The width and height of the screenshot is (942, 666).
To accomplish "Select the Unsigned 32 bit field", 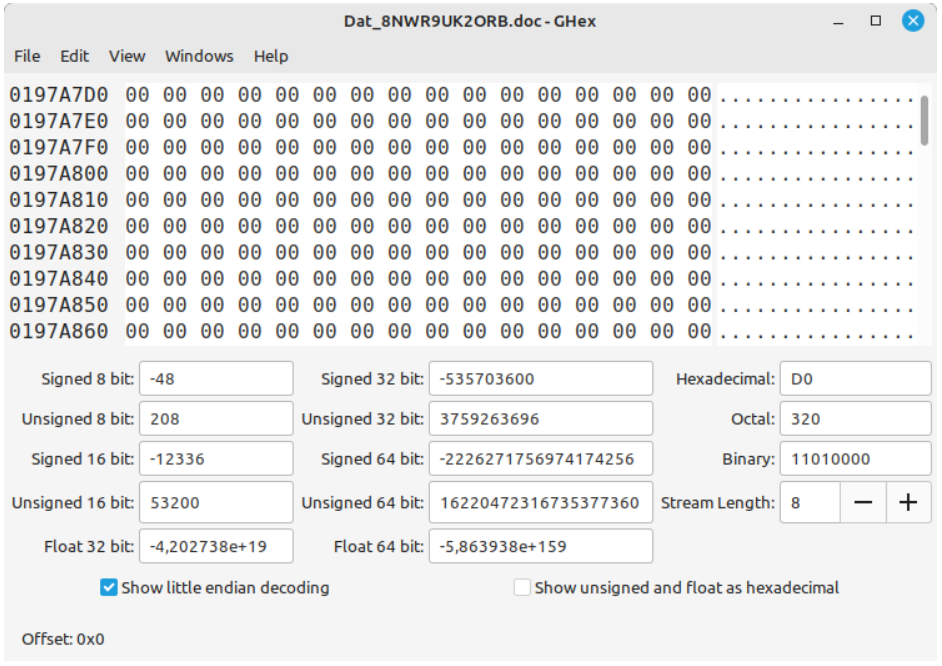I will click(x=540, y=419).
